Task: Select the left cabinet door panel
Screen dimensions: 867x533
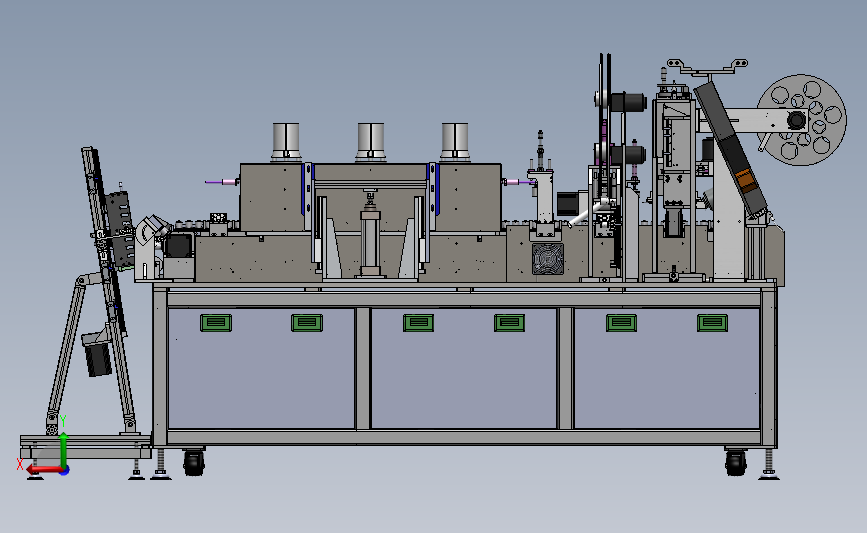Action: (x=261, y=368)
